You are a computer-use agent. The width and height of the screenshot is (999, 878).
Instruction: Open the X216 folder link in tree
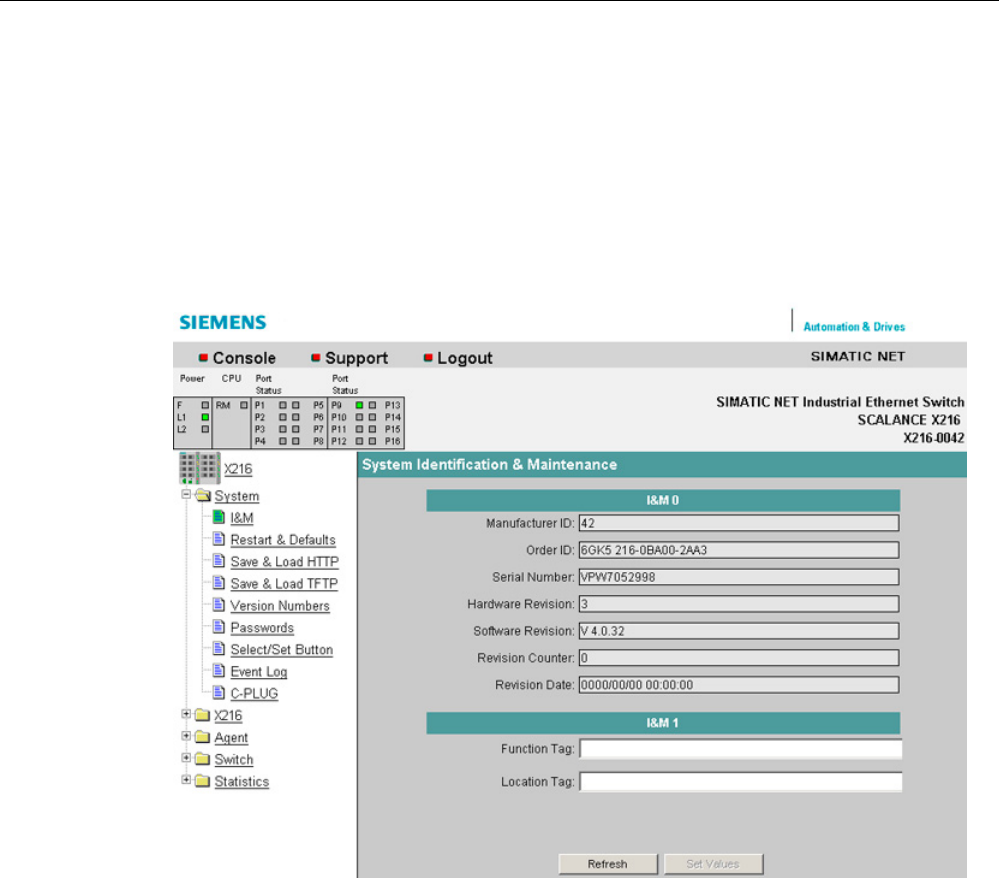coord(228,716)
